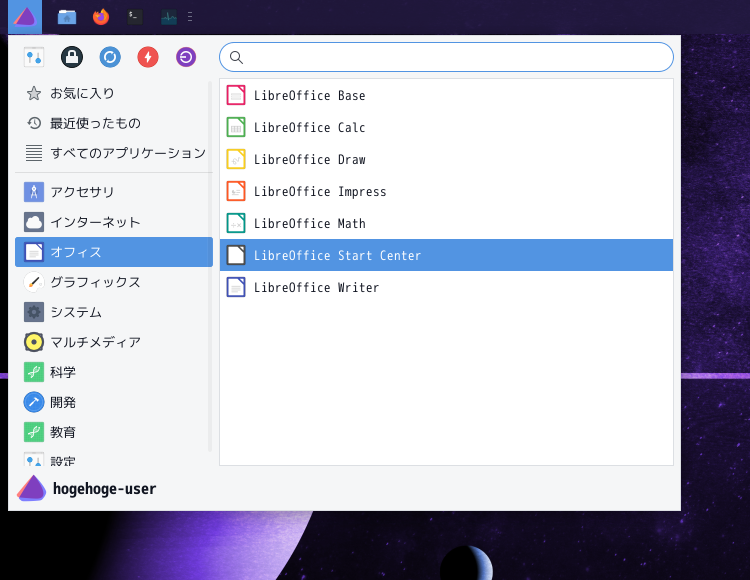This screenshot has height=580, width=750.
Task: Select the アクセサリ category
Action: (114, 192)
